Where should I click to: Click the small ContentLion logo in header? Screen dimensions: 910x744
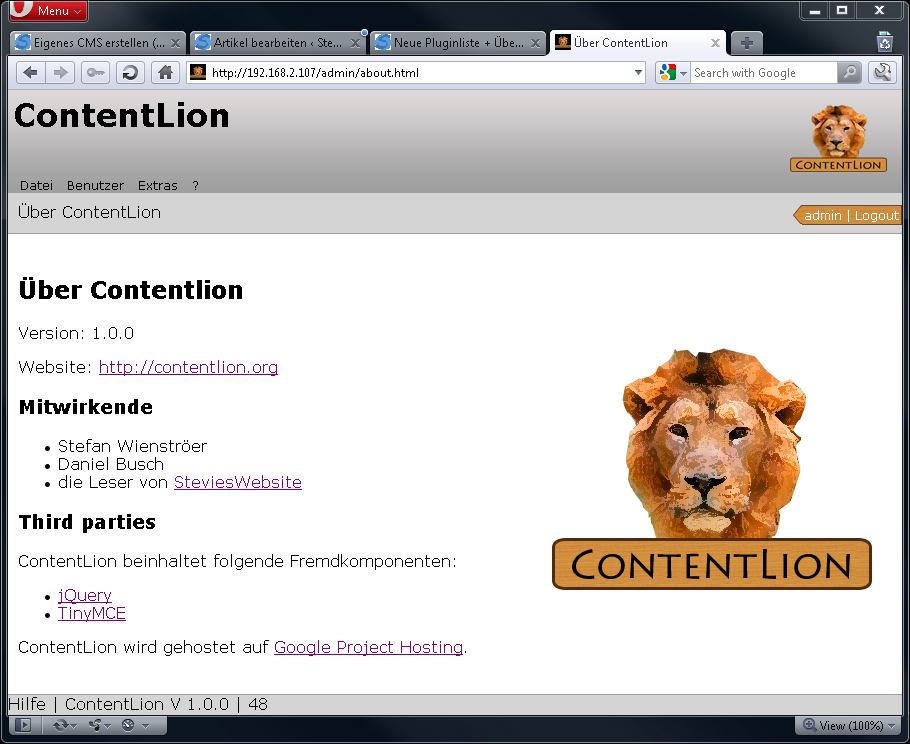click(x=838, y=138)
